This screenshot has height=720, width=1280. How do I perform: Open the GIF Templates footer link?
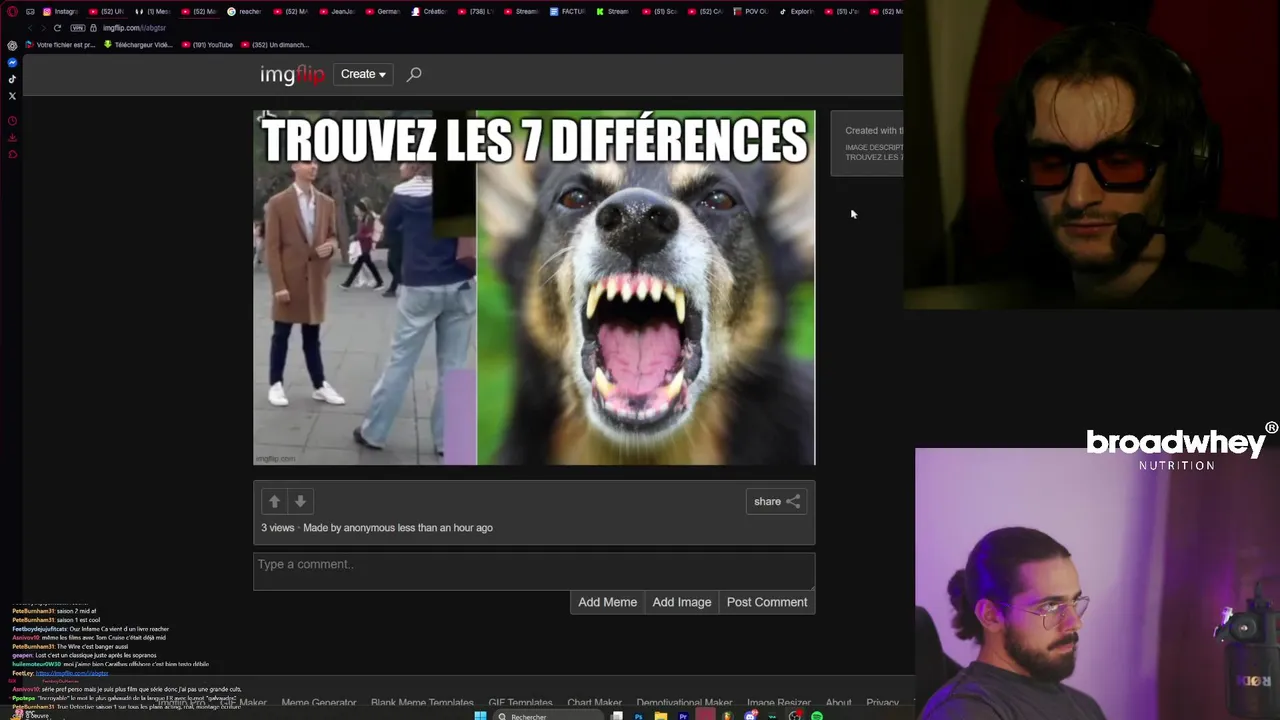pyautogui.click(x=520, y=703)
